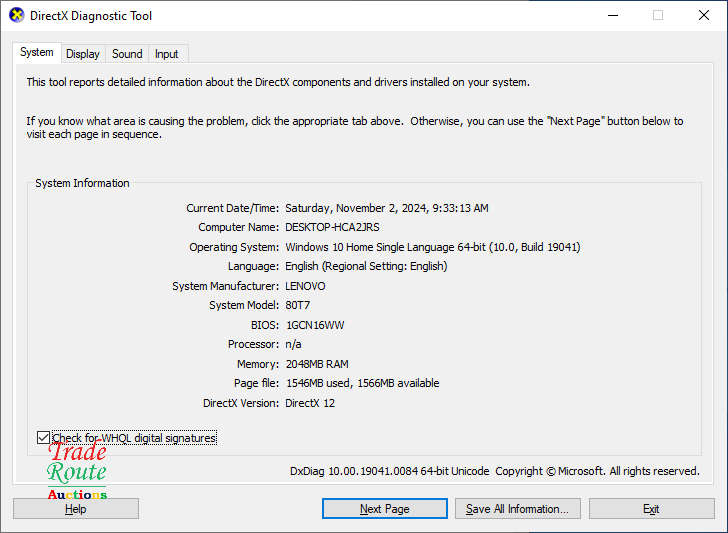Image resolution: width=728 pixels, height=533 pixels.
Task: Click the DxDiag version copyright text
Action: click(494, 471)
